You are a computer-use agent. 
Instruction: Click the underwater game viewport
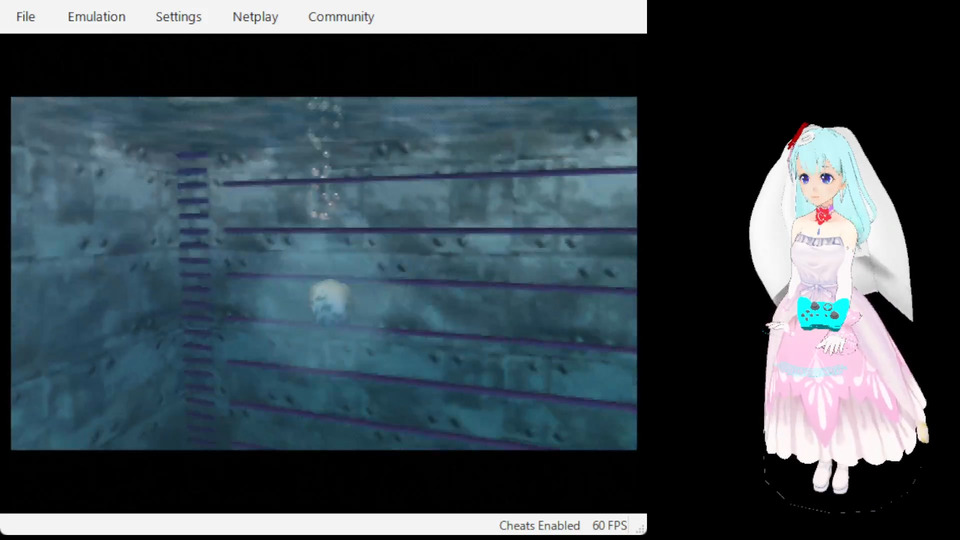[323, 273]
